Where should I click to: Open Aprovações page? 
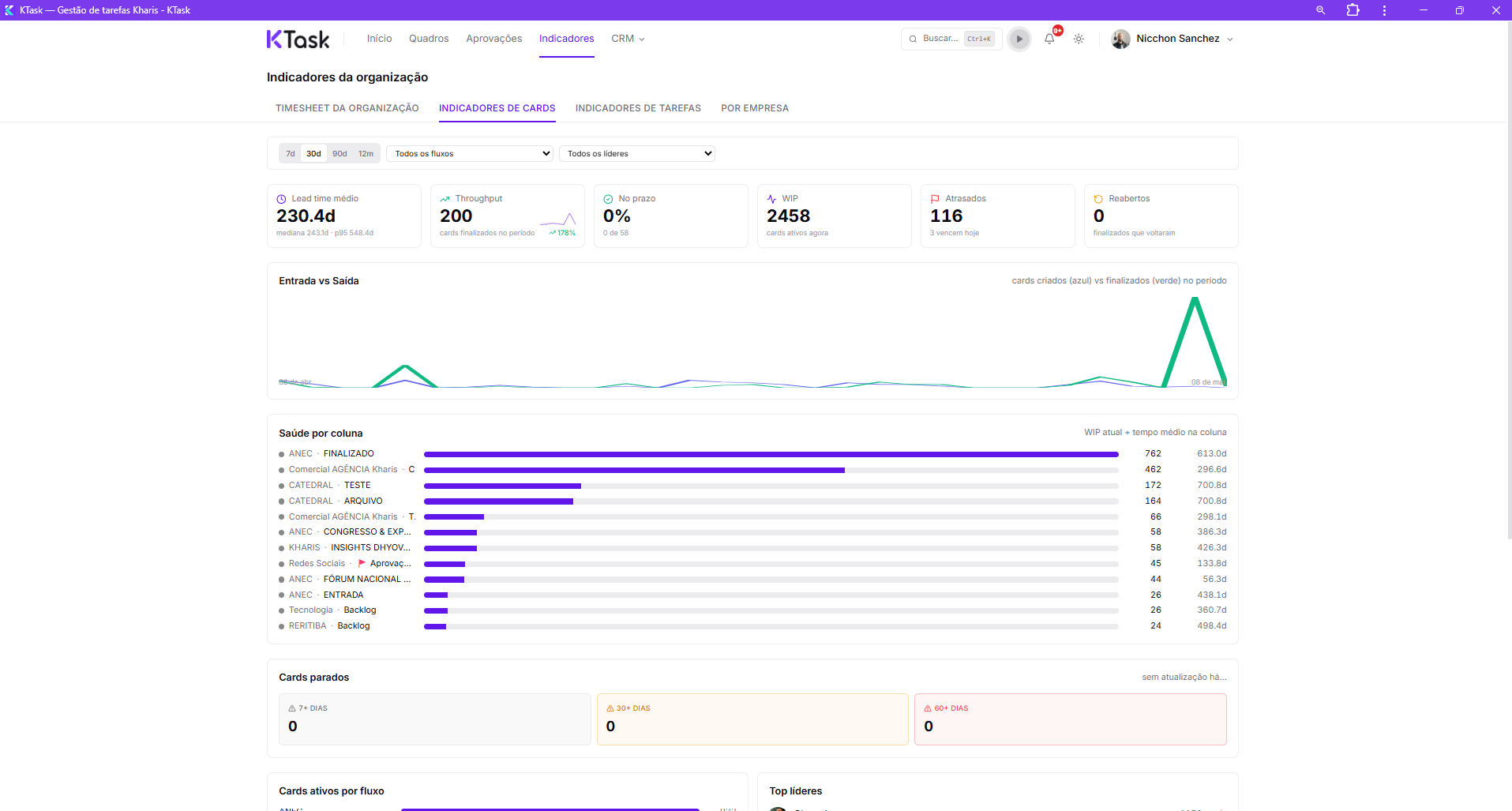coord(494,39)
